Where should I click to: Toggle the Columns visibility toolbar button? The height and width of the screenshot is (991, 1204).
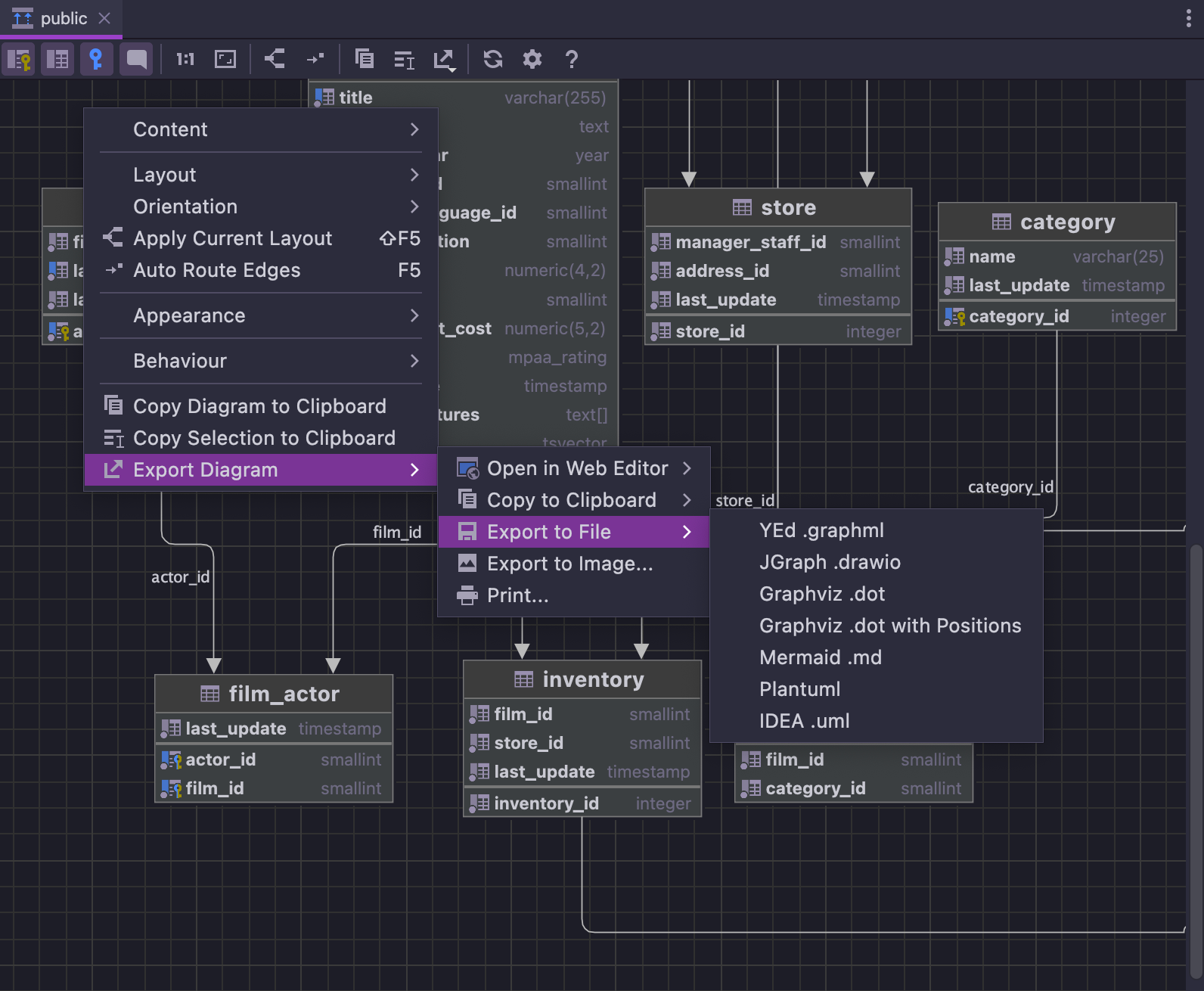(57, 59)
